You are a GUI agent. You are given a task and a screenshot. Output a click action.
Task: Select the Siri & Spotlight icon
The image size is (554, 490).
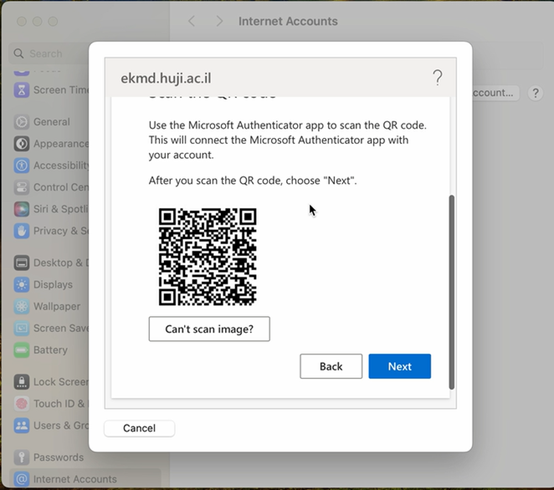[22, 209]
